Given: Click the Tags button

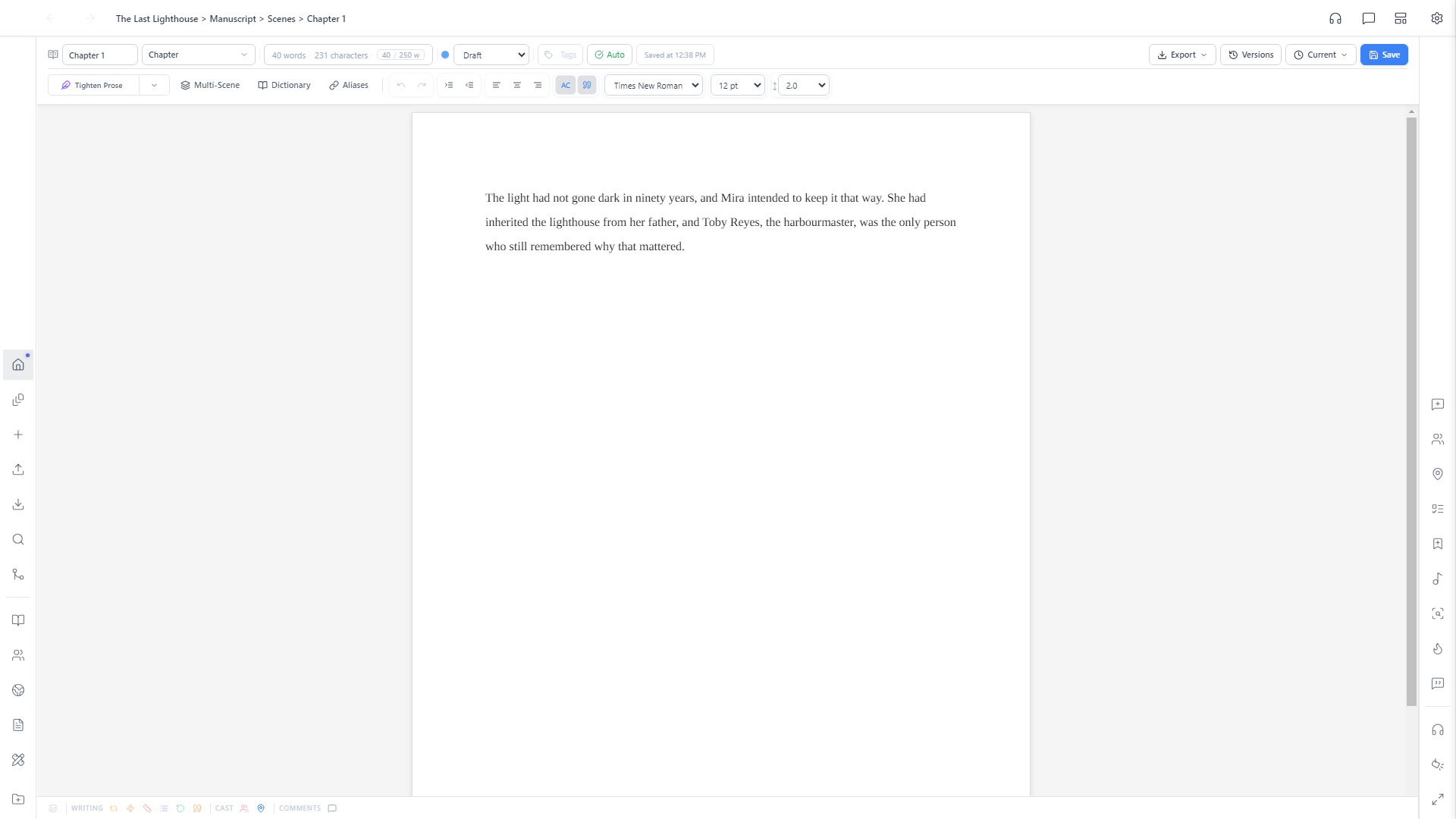Looking at the screenshot, I should tap(560, 55).
